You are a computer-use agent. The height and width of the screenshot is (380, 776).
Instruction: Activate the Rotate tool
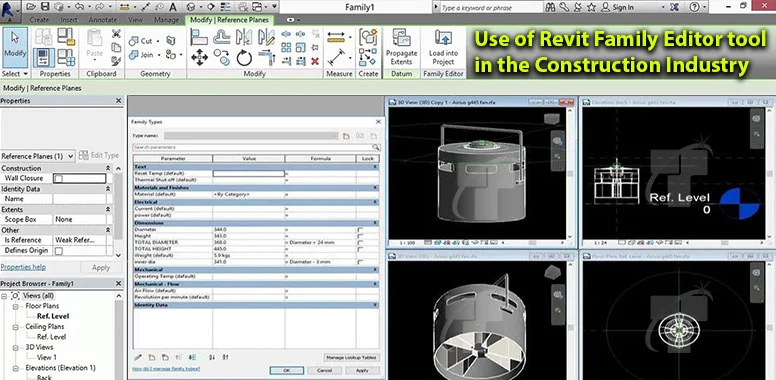243,57
